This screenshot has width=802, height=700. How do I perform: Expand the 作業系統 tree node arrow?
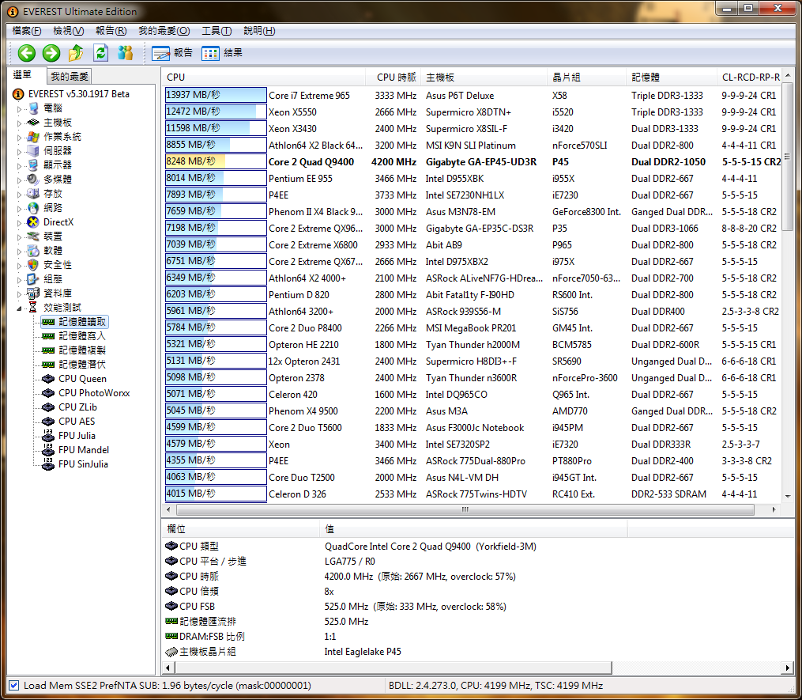(x=19, y=138)
